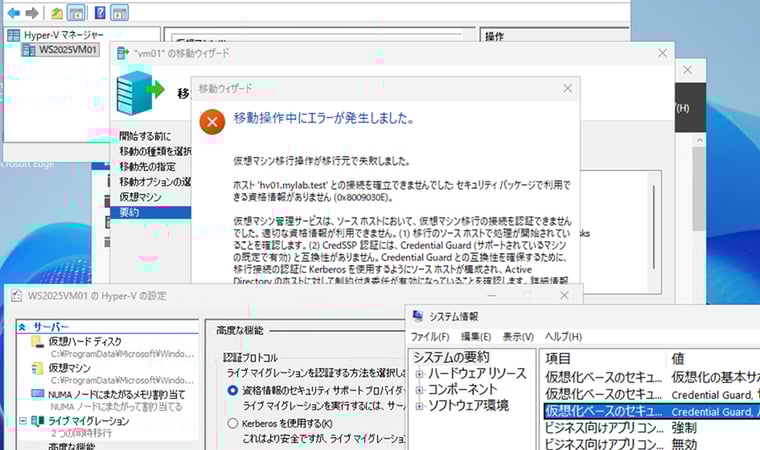Image resolution: width=760 pixels, height=450 pixels.
Task: Close the WS2025VM01 の Hyper-V の設定 window
Action: point(564,295)
